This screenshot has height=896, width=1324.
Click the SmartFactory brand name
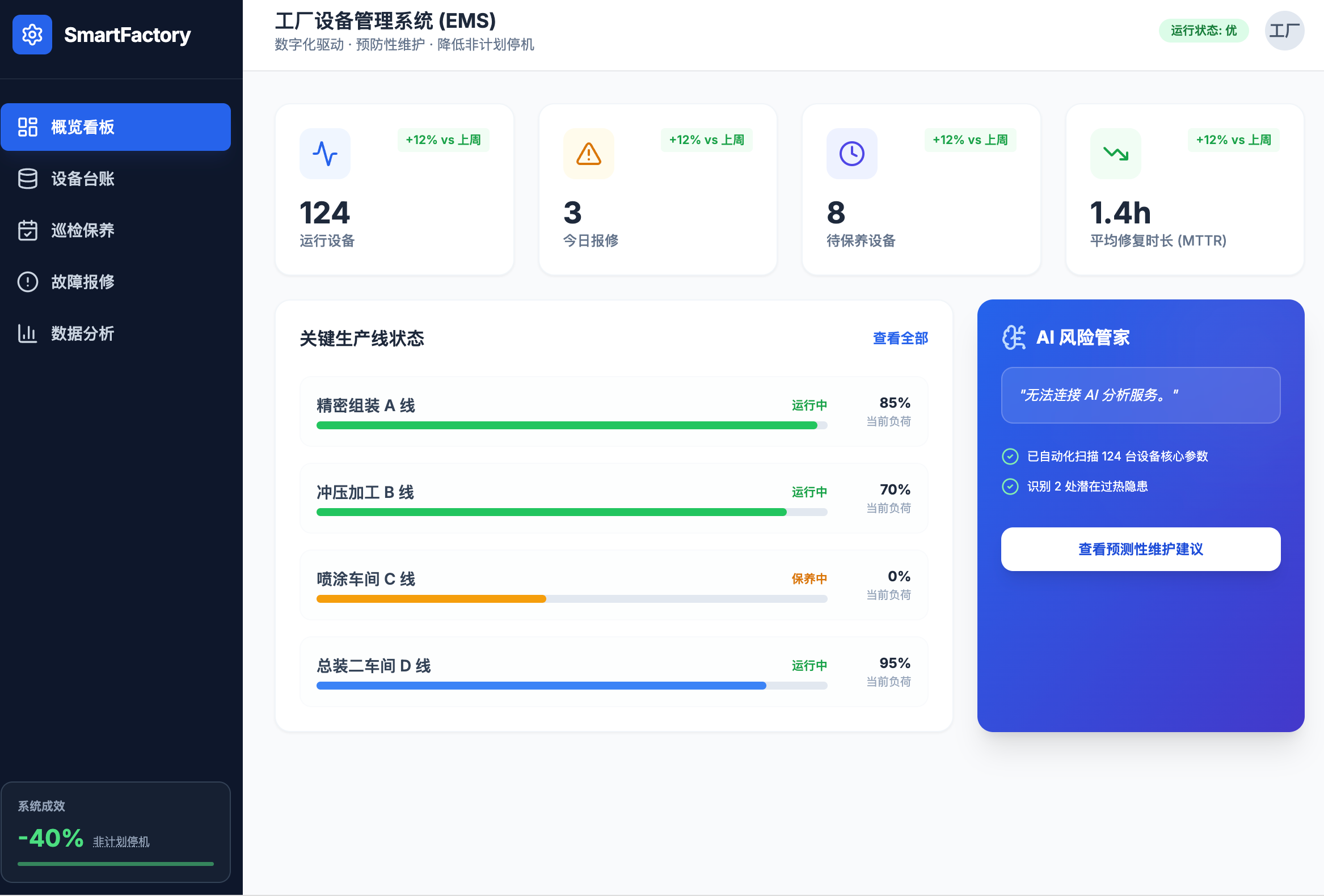tap(127, 35)
